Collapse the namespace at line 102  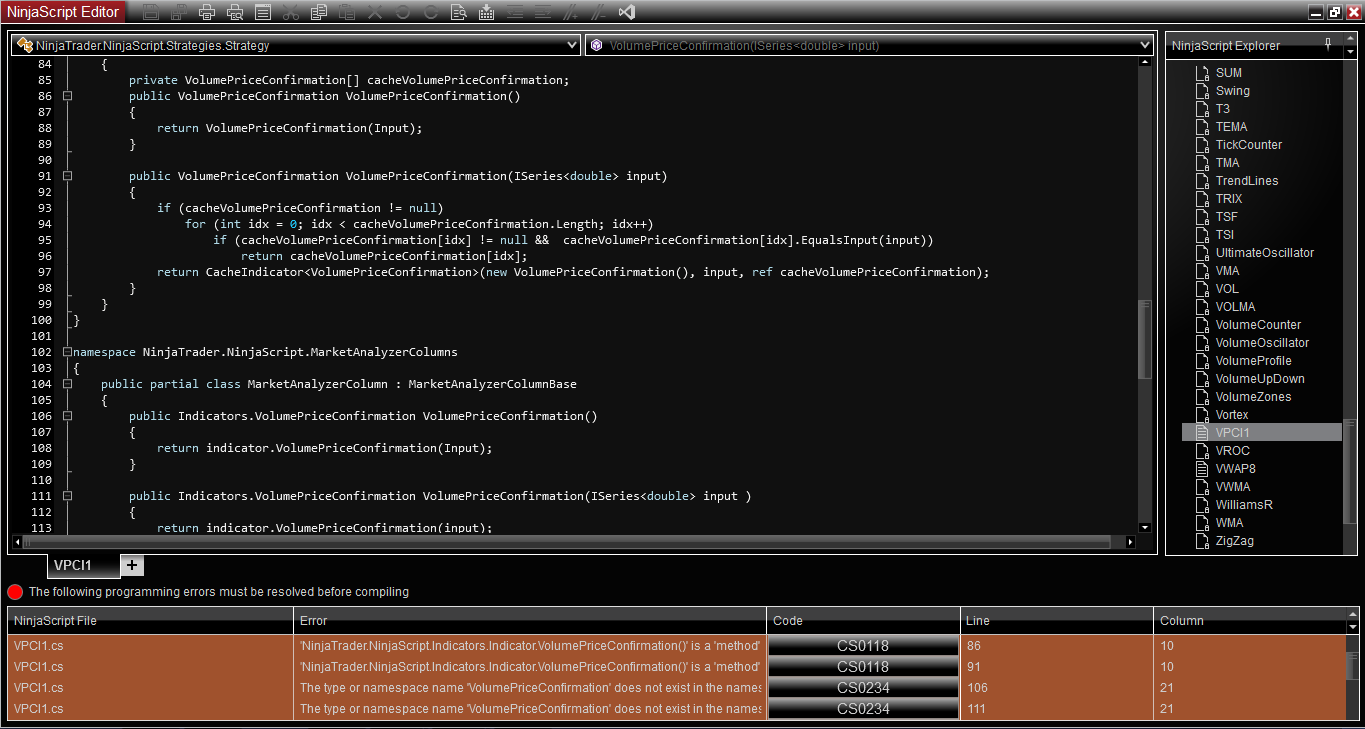[68, 352]
